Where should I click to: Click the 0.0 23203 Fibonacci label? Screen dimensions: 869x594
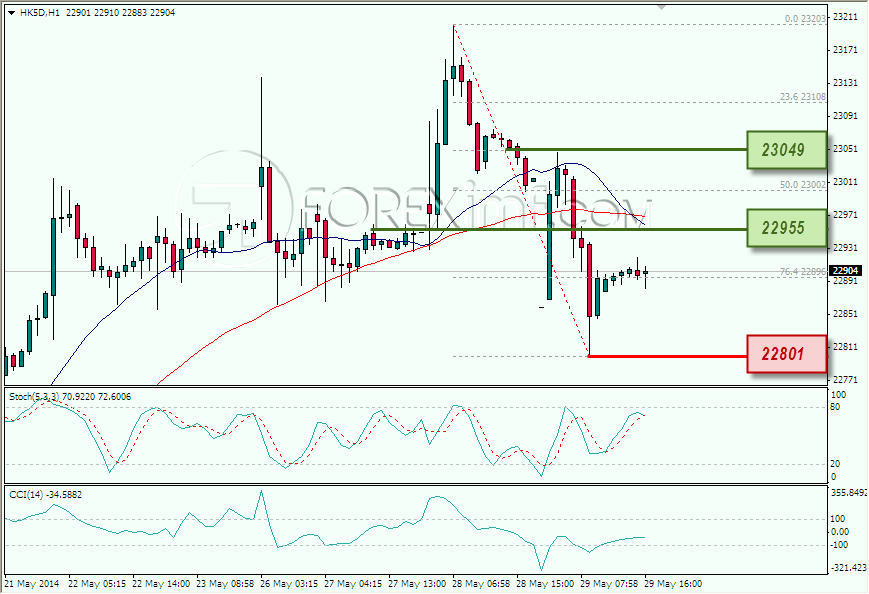tap(805, 19)
